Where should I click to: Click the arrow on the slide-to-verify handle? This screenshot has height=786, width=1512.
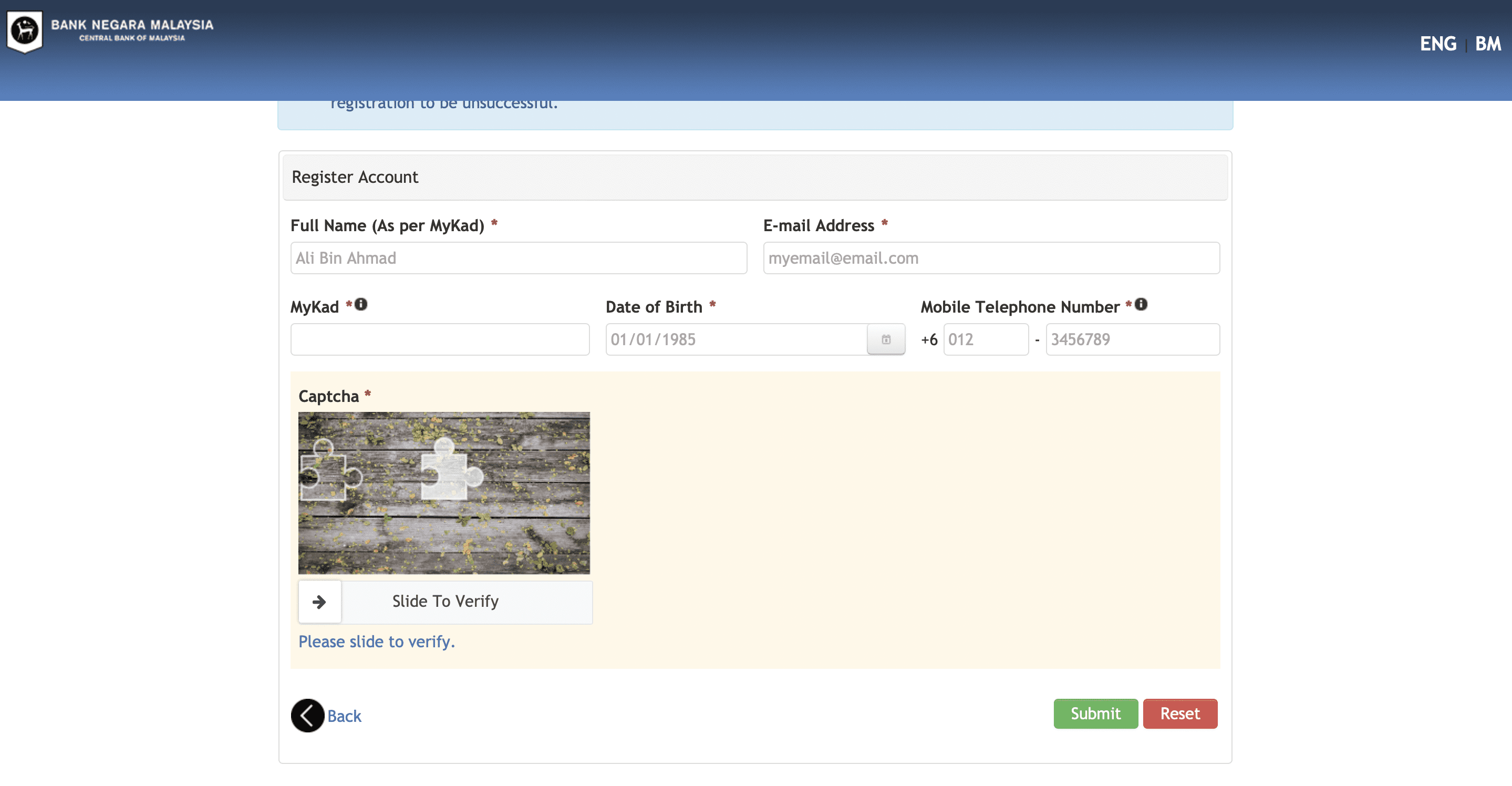(320, 601)
